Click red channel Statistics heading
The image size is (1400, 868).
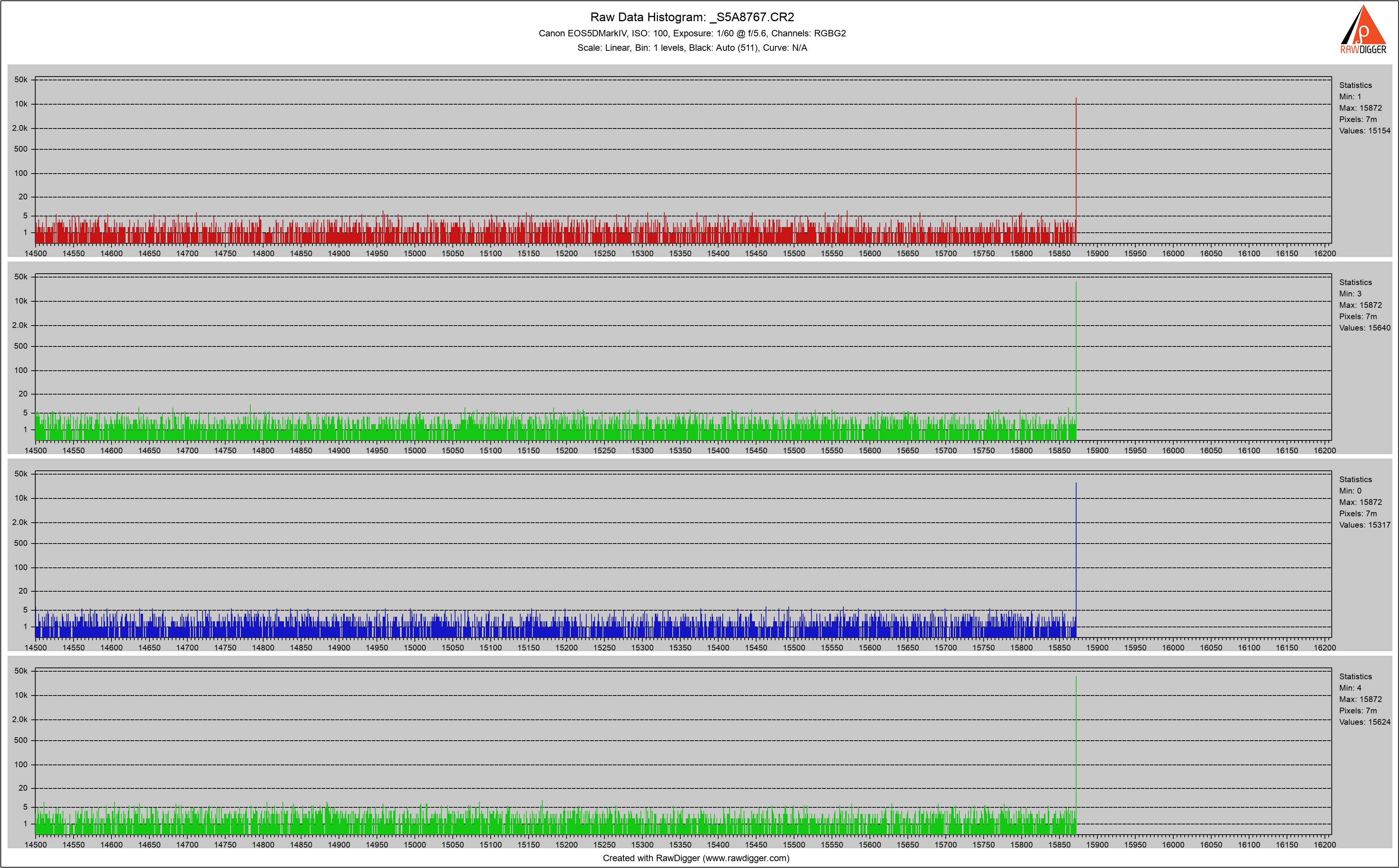[1355, 85]
